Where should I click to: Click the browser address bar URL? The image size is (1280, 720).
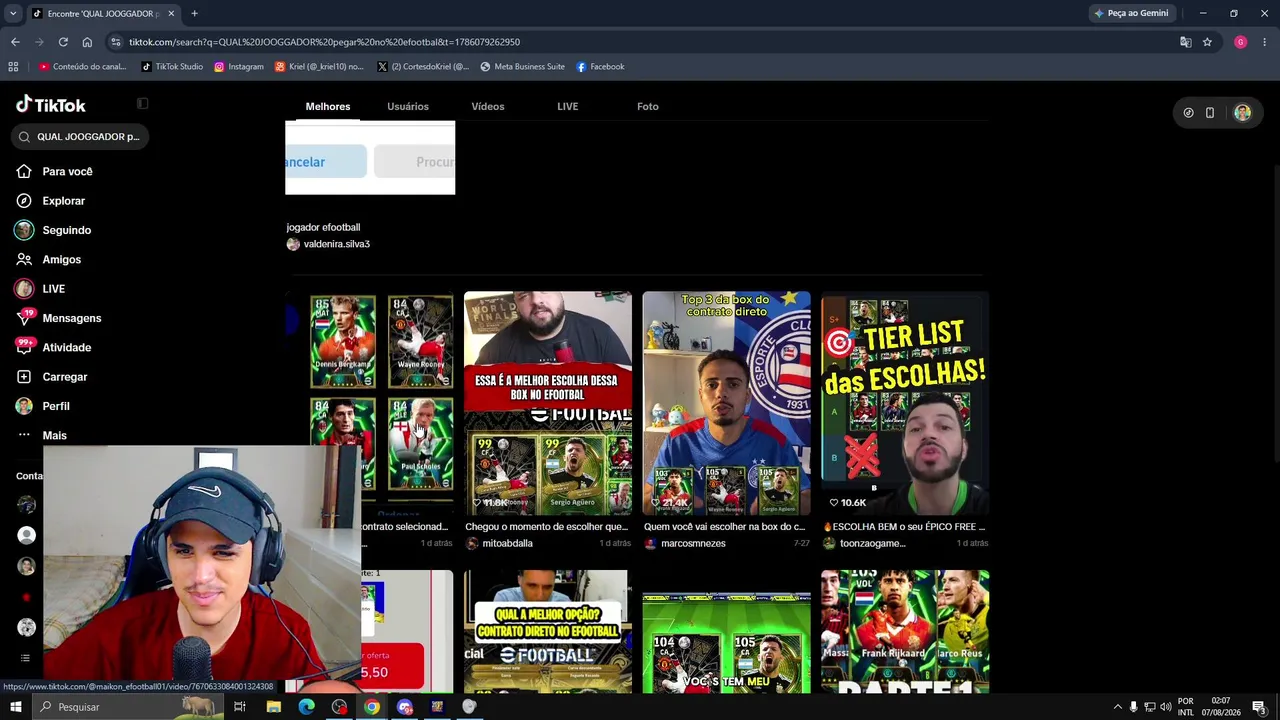coord(324,42)
